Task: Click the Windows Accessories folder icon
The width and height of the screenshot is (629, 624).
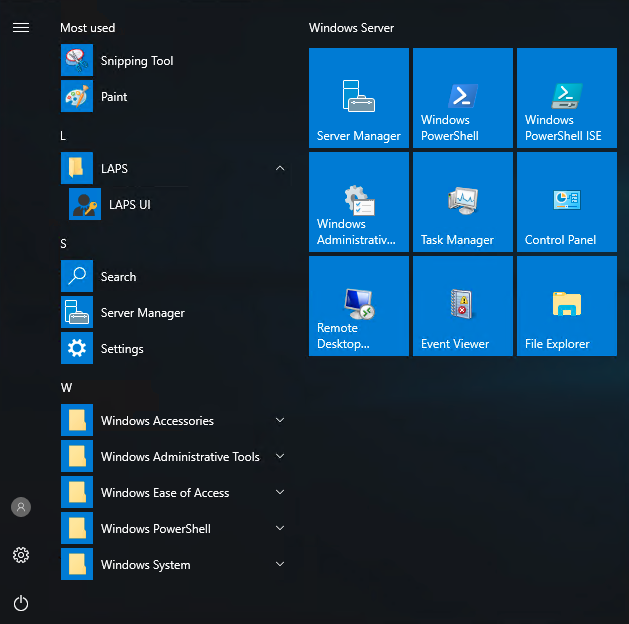Action: [x=77, y=420]
